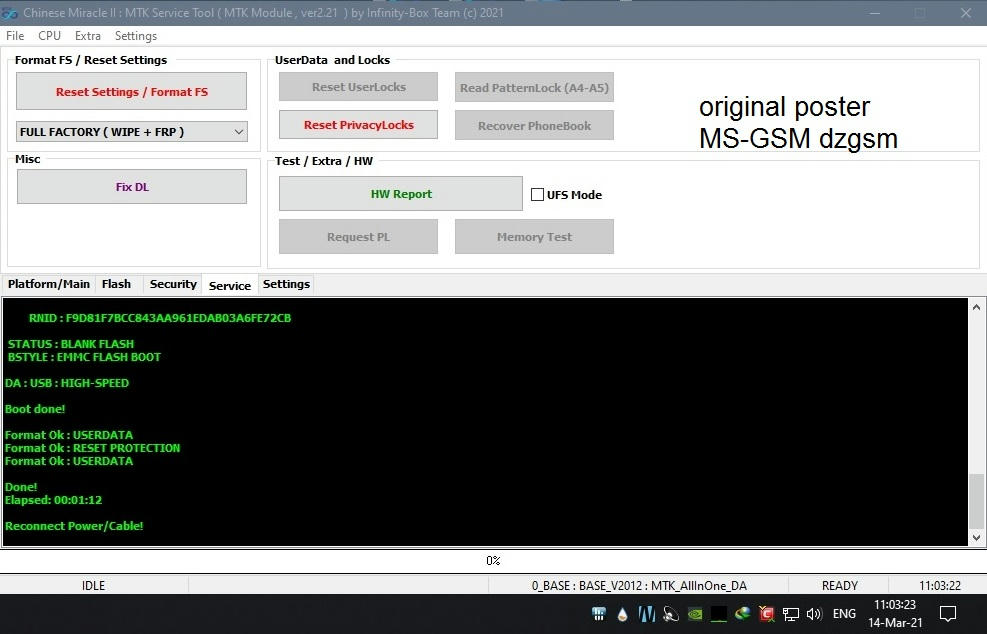987x634 pixels.
Task: Enable UFS Mode
Action: click(537, 194)
